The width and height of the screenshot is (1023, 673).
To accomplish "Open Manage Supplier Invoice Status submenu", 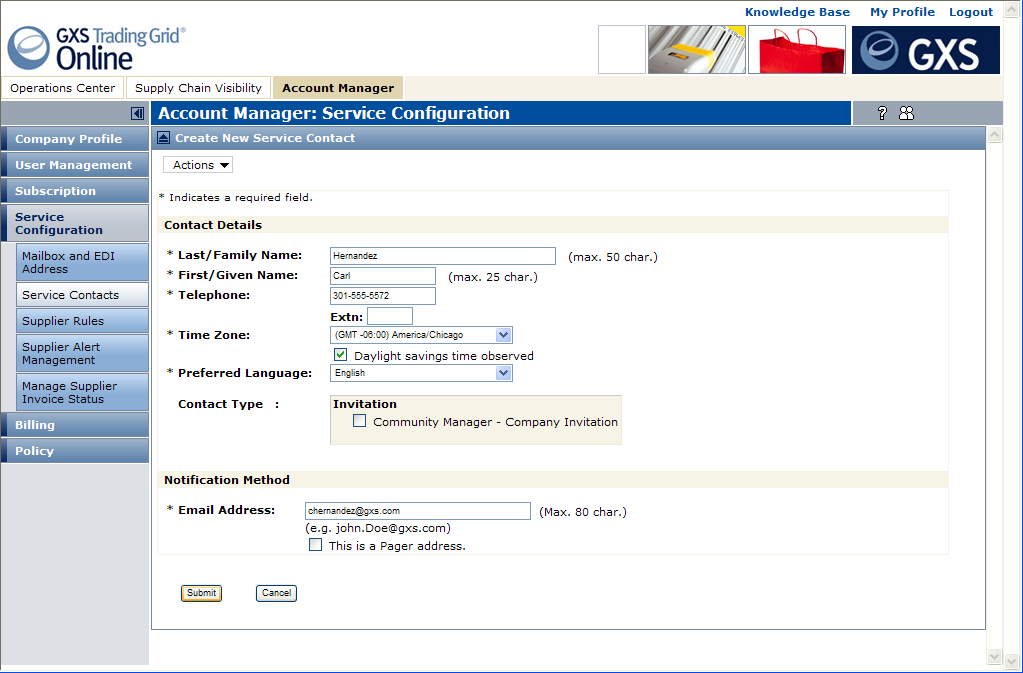I will pyautogui.click(x=82, y=393).
